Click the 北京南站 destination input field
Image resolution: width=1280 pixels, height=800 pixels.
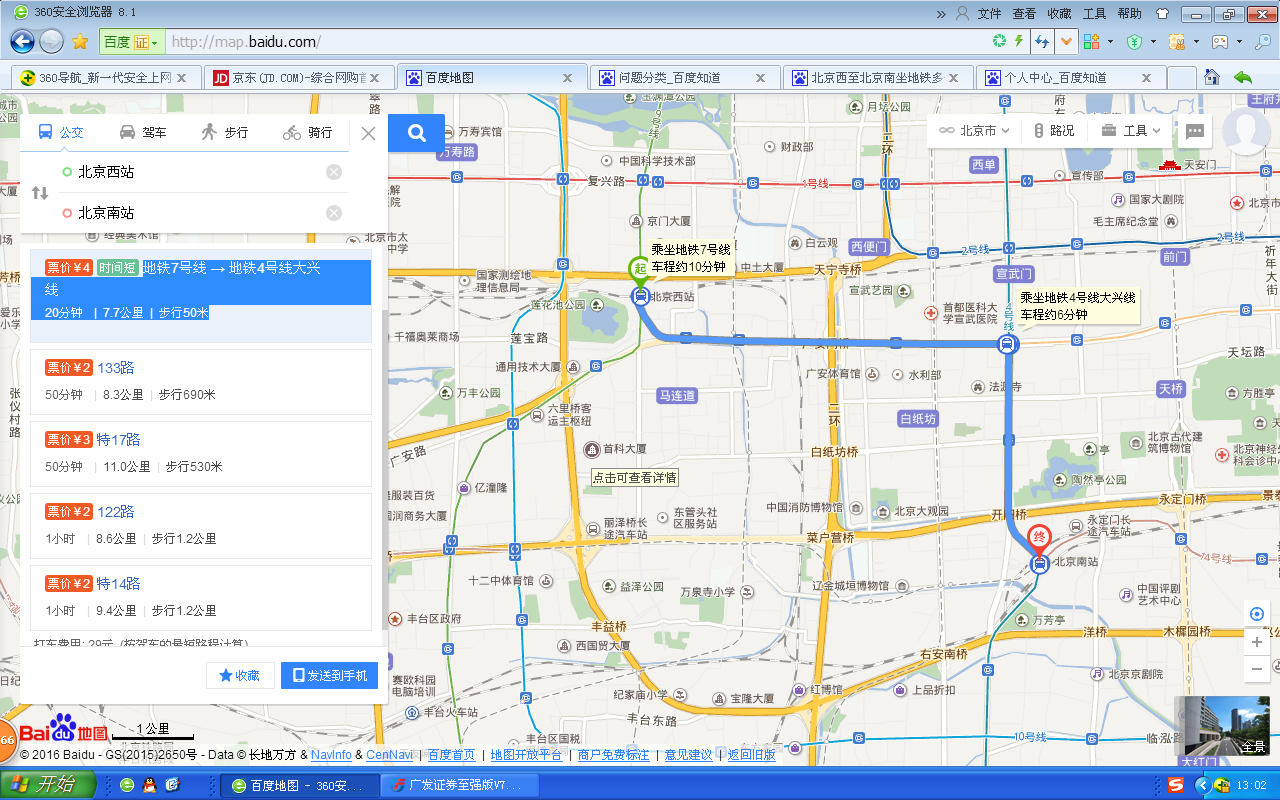[x=200, y=213]
